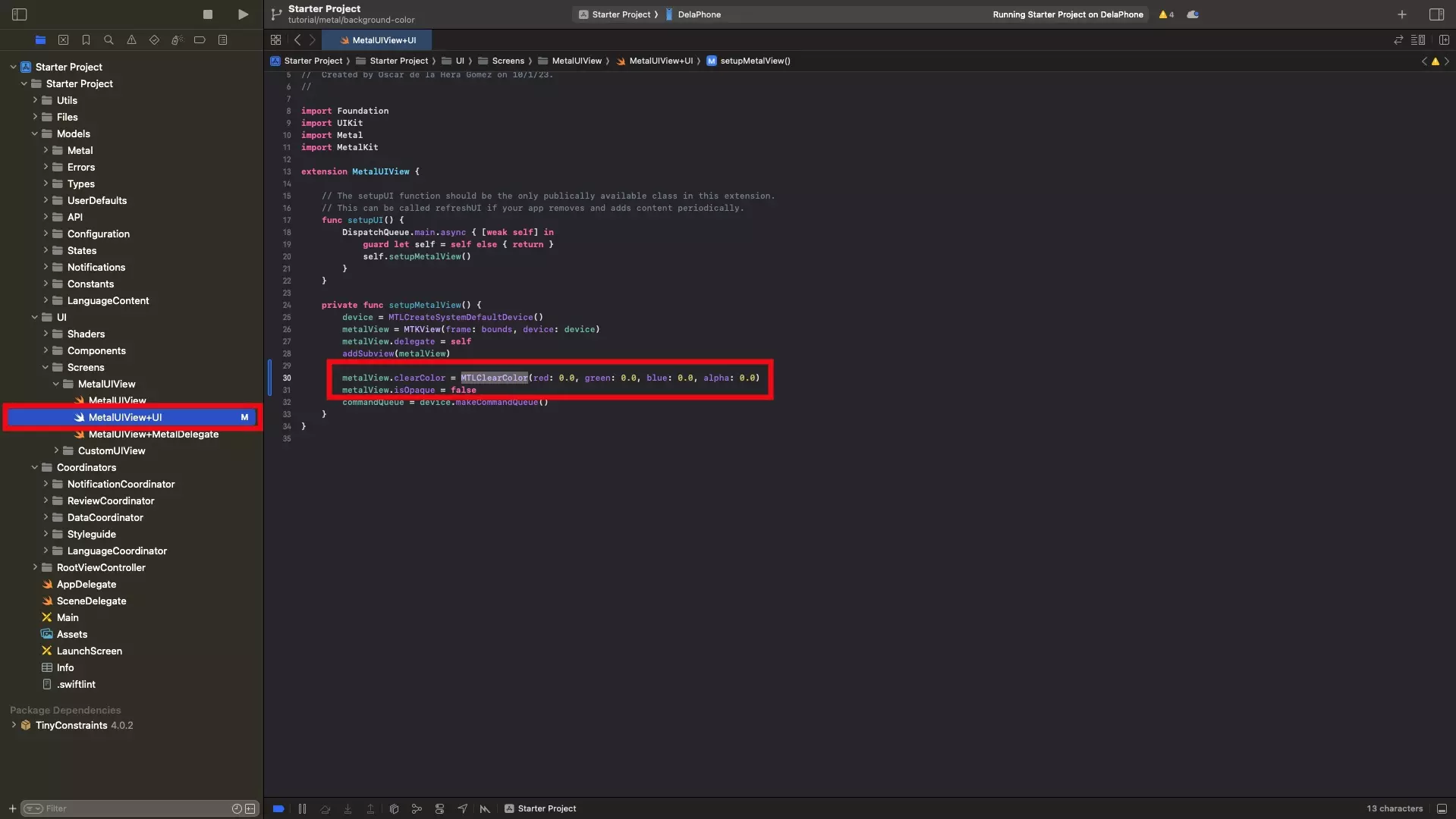Screen dimensions: 1456x819
Task: Open the editor options minimap menu
Action: click(1417, 39)
